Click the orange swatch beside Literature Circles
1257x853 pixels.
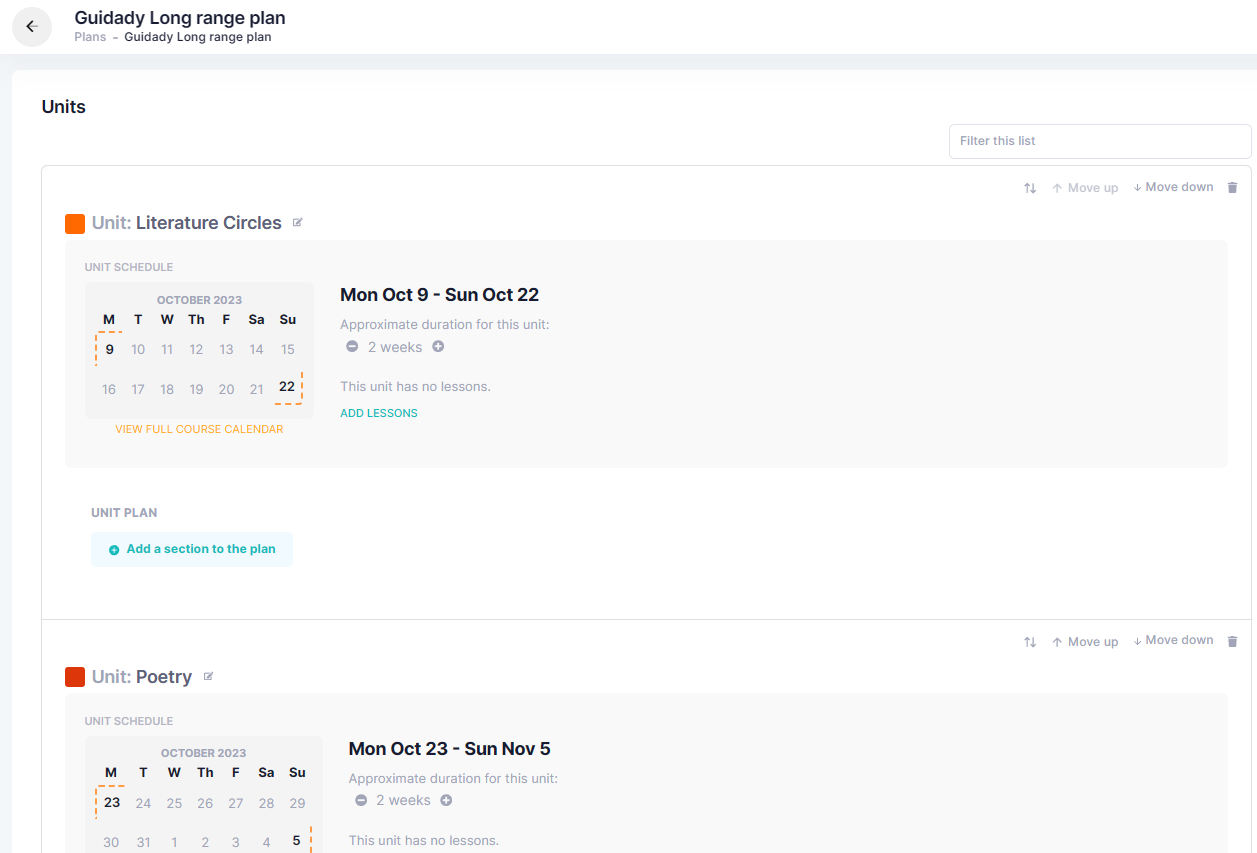tap(75, 222)
